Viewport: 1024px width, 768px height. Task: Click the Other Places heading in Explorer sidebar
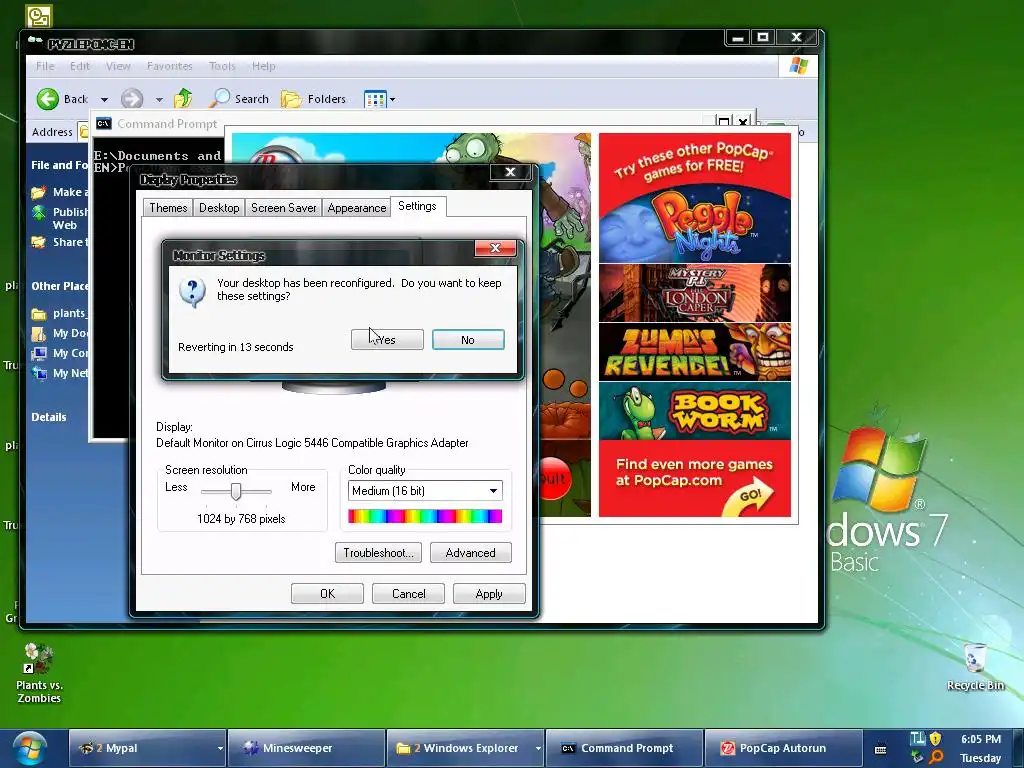(59, 286)
